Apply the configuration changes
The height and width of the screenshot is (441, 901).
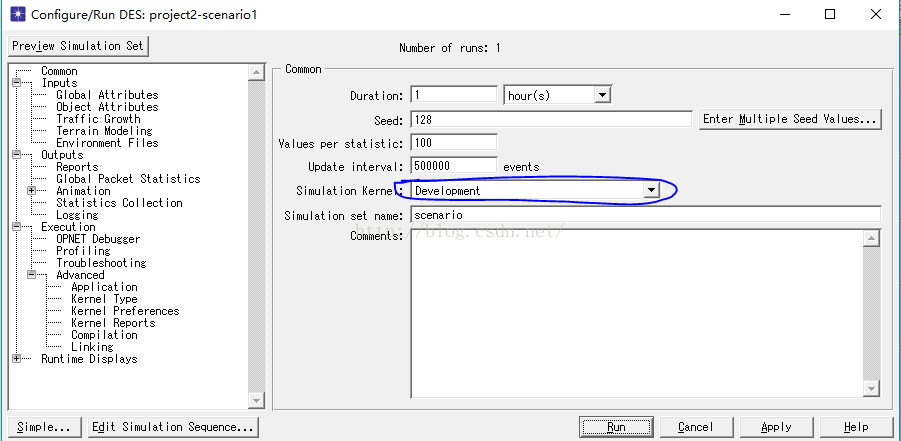point(776,427)
